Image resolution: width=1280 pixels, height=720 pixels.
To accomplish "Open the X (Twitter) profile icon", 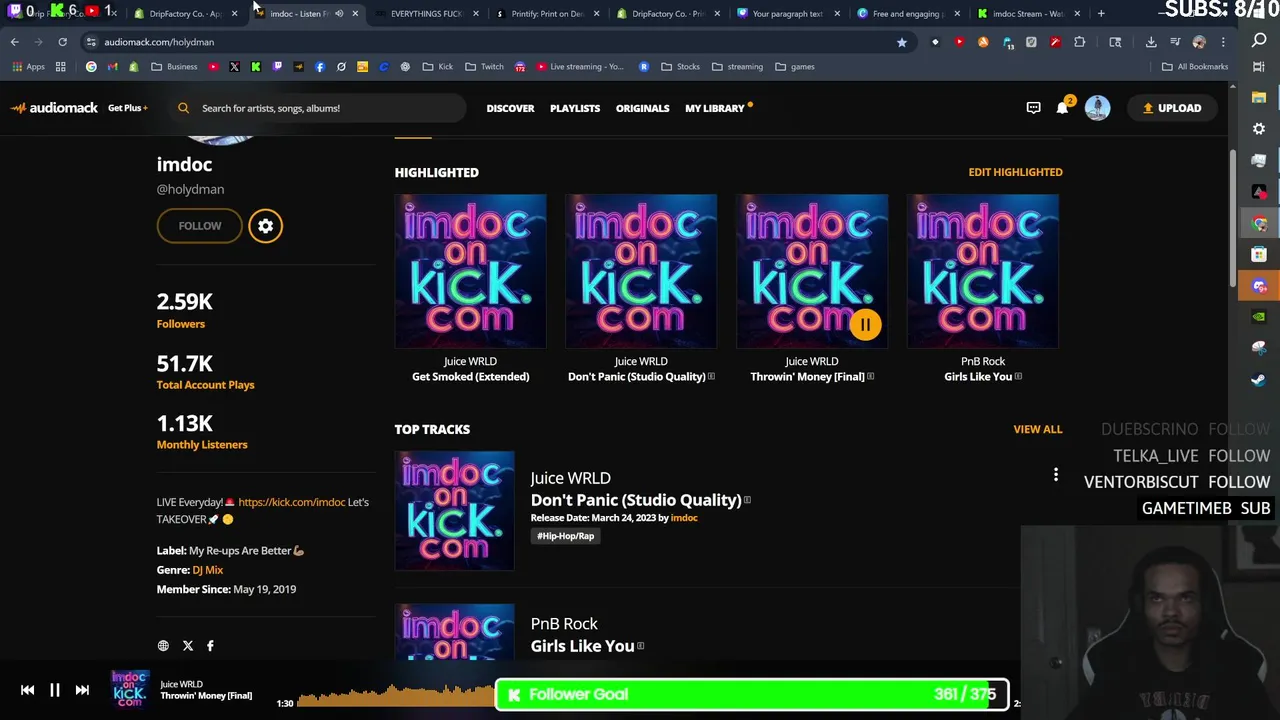I will [x=187, y=646].
